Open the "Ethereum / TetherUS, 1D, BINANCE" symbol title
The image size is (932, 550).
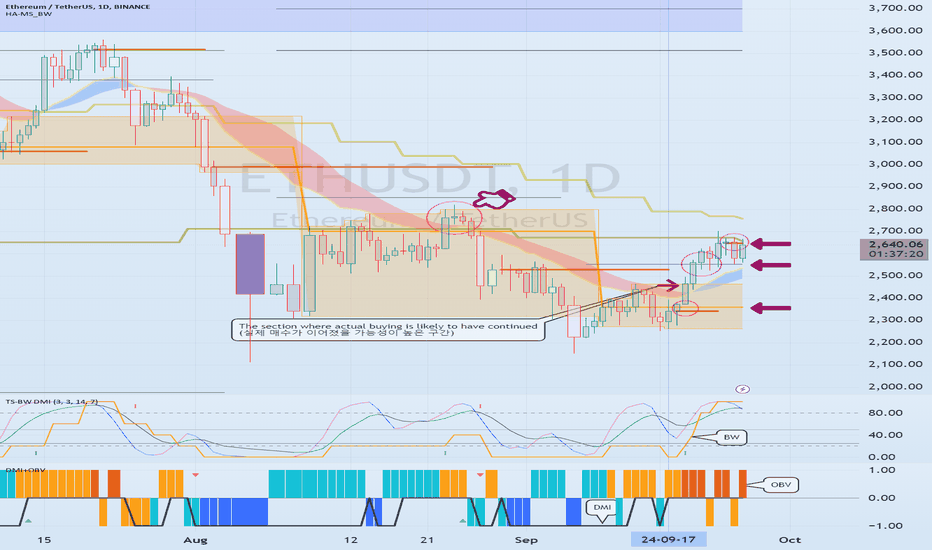coord(77,7)
